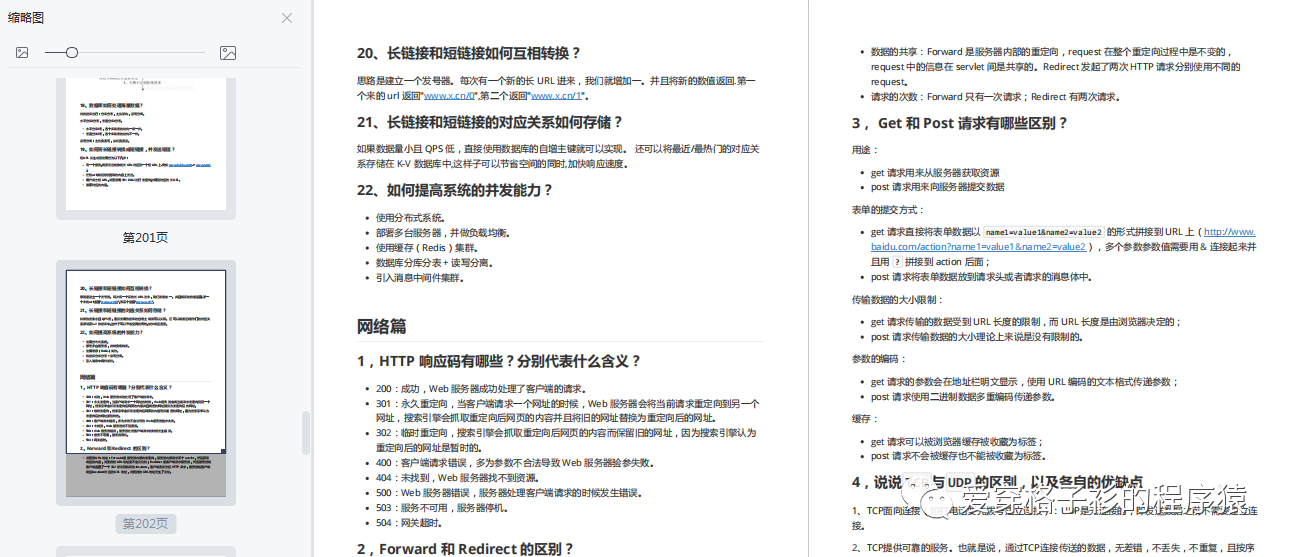Click the 用途： label
This screenshot has width=1290, height=557.
[865, 149]
